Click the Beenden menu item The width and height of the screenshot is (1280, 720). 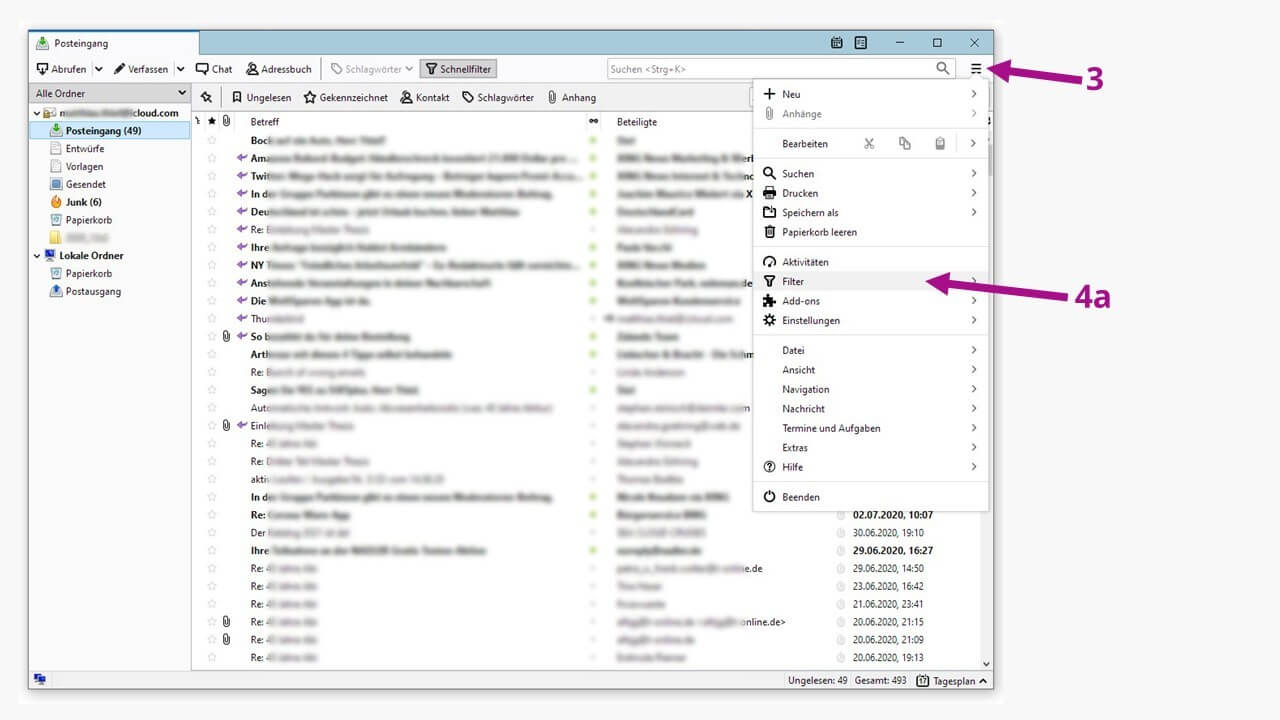800,497
